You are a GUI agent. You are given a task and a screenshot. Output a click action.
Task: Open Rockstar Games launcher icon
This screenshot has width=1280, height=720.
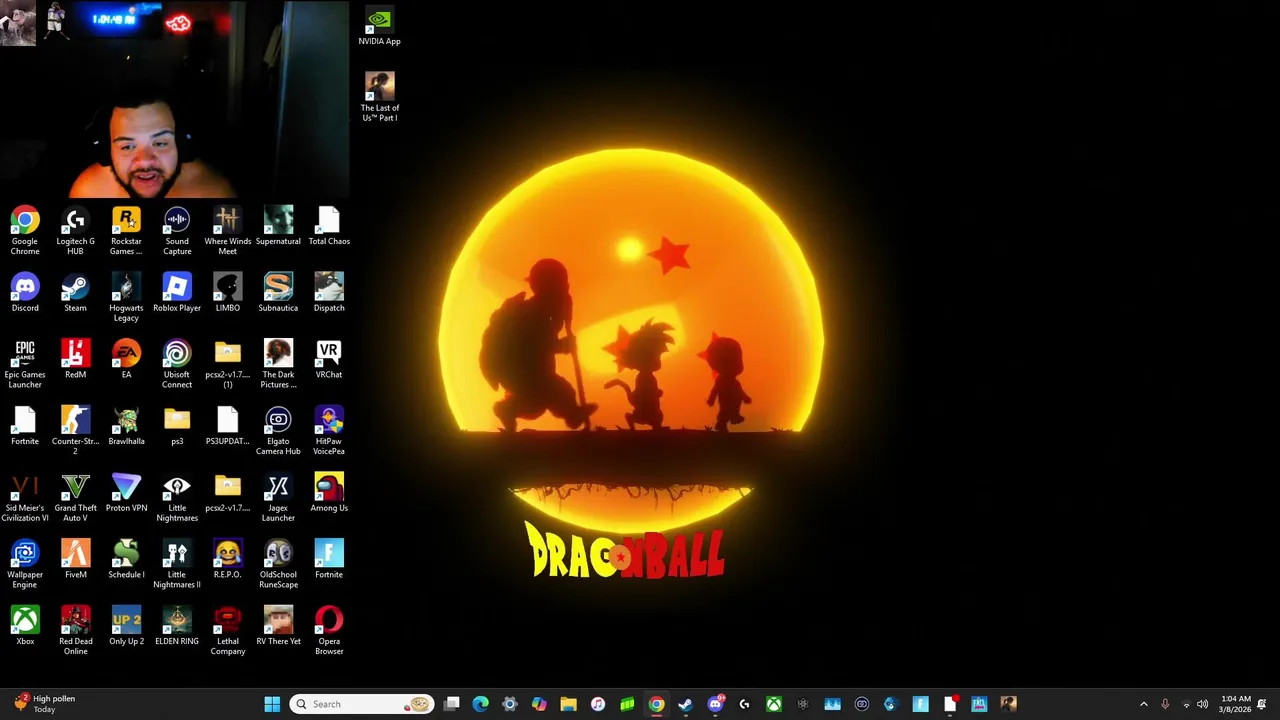pyautogui.click(x=126, y=230)
